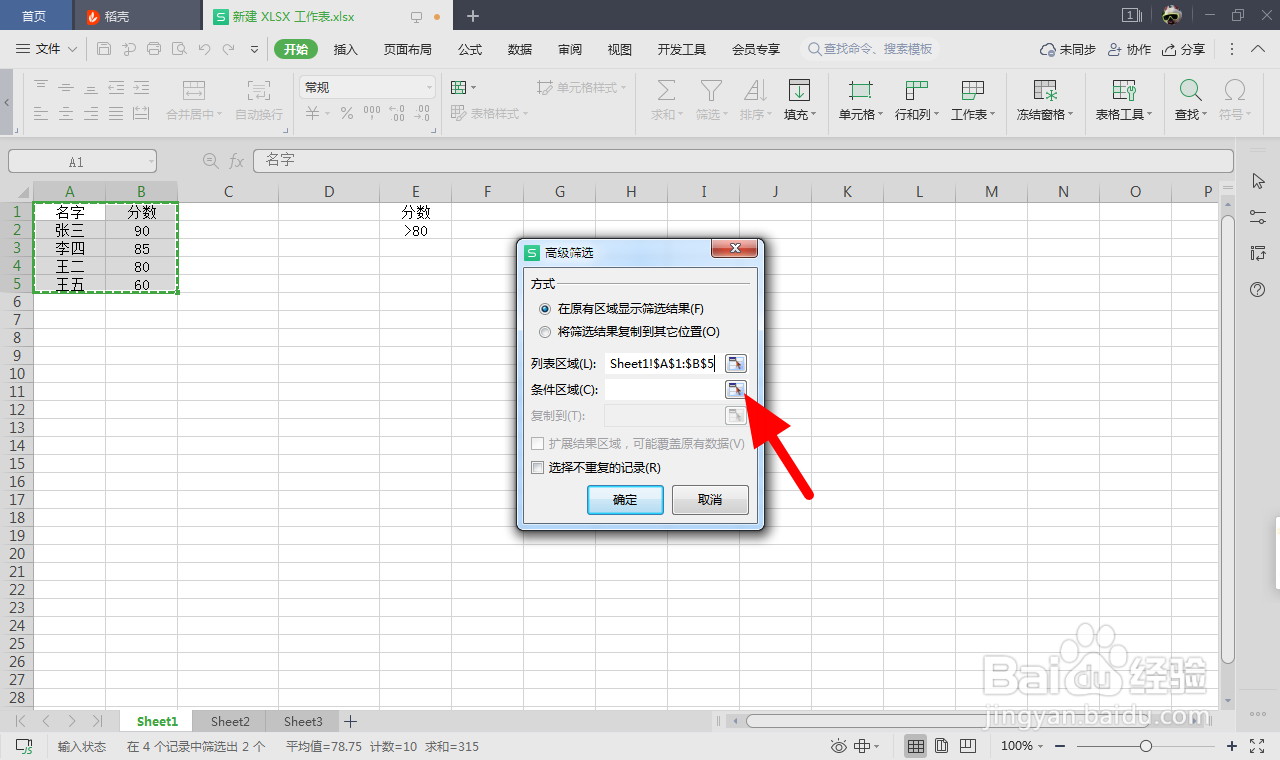Click the Find (查找) magnifier icon
The height and width of the screenshot is (760, 1280).
click(1190, 91)
